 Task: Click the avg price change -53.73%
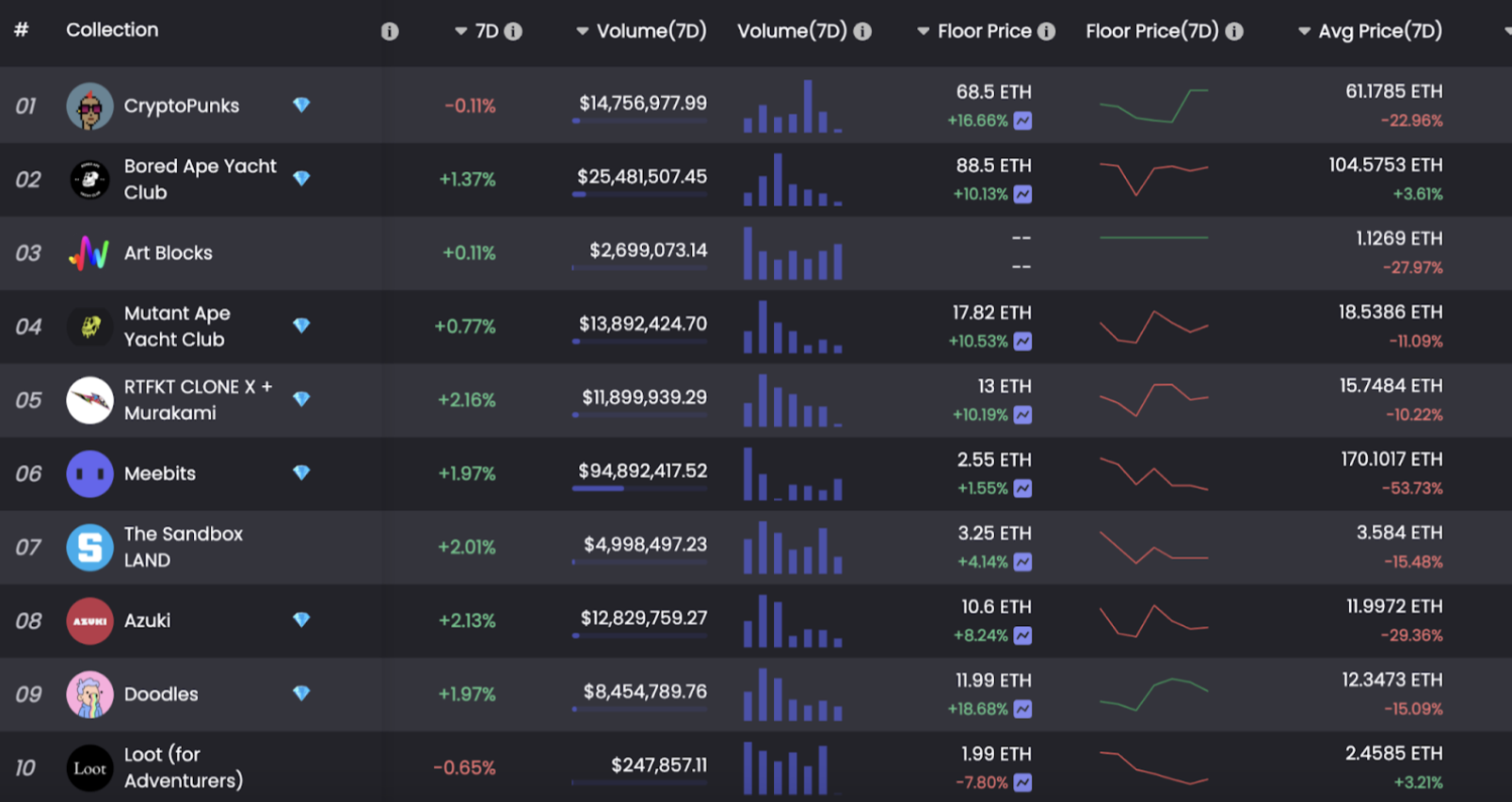pyautogui.click(x=1412, y=489)
